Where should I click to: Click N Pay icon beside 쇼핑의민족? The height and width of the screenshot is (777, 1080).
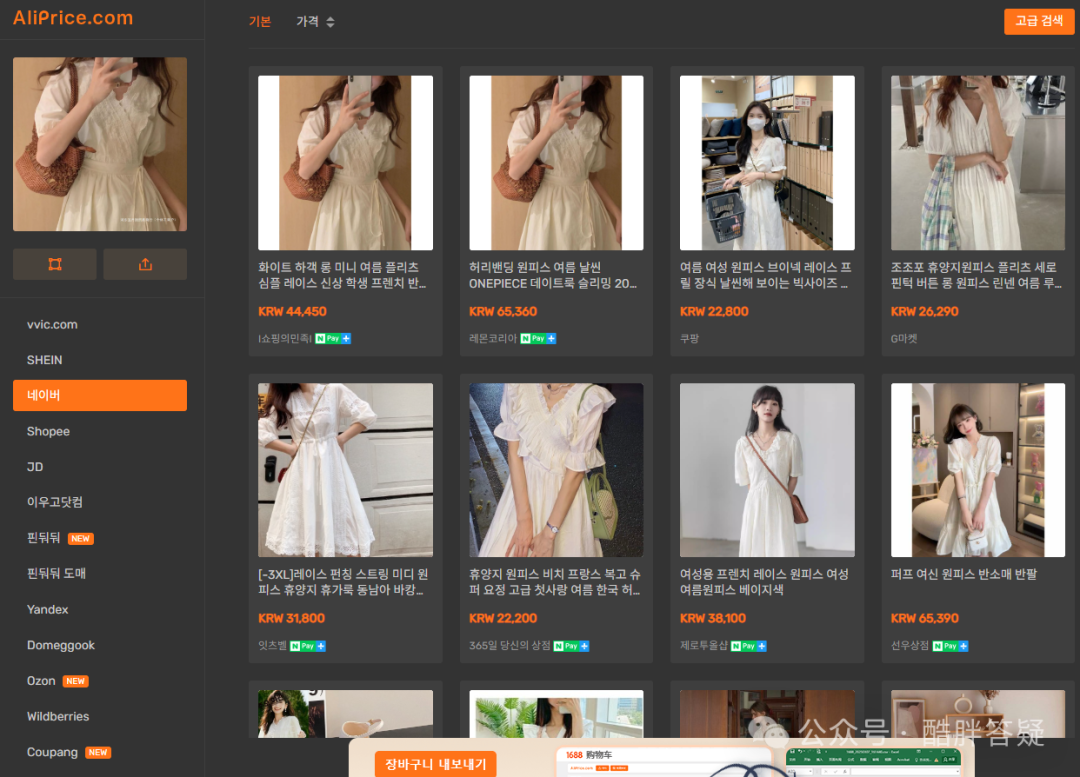(x=333, y=338)
